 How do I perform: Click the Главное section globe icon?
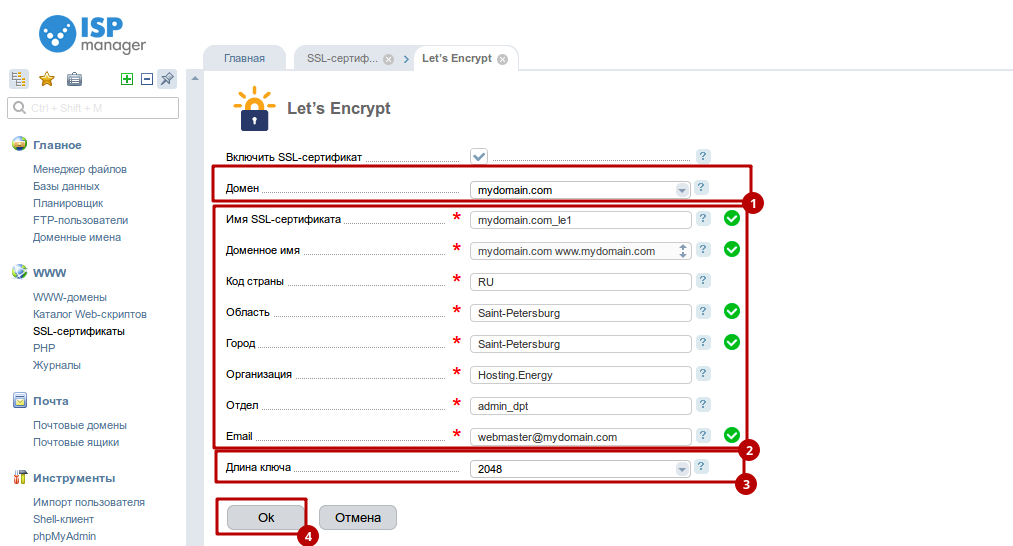coord(19,144)
